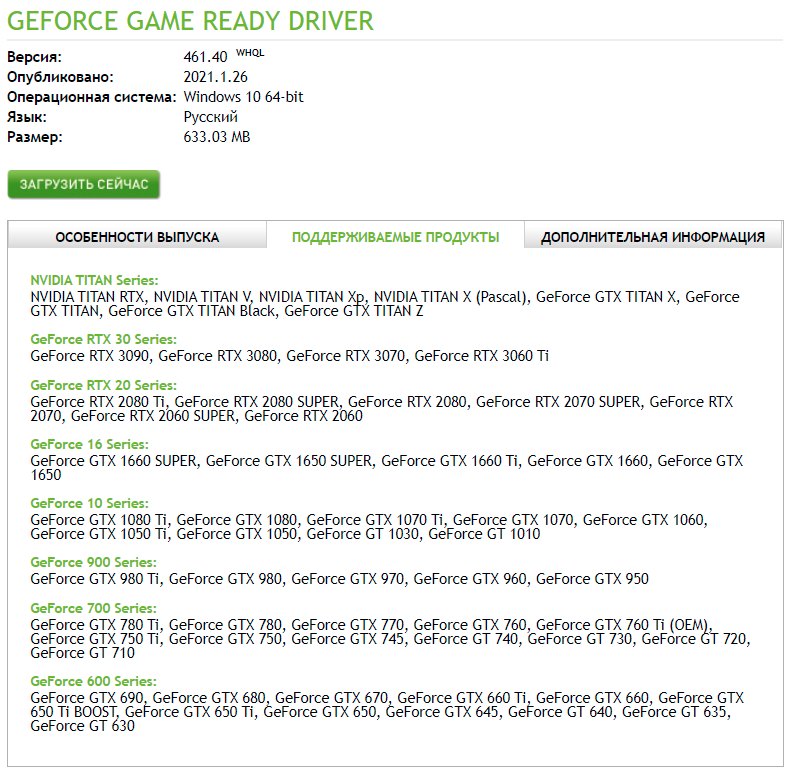Click the GeForce 700 Series heading
The height and width of the screenshot is (774, 797).
coord(93,608)
